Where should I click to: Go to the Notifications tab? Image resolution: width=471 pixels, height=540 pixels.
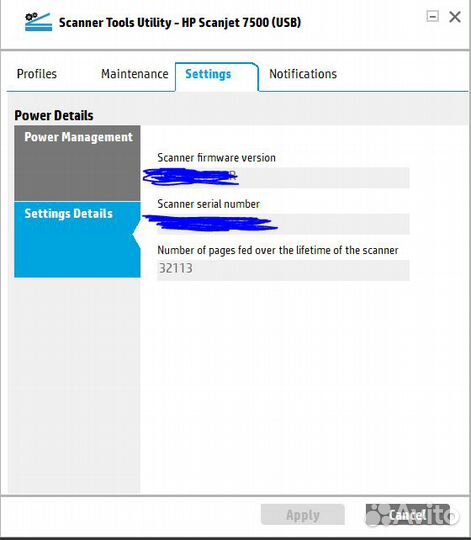pos(303,74)
